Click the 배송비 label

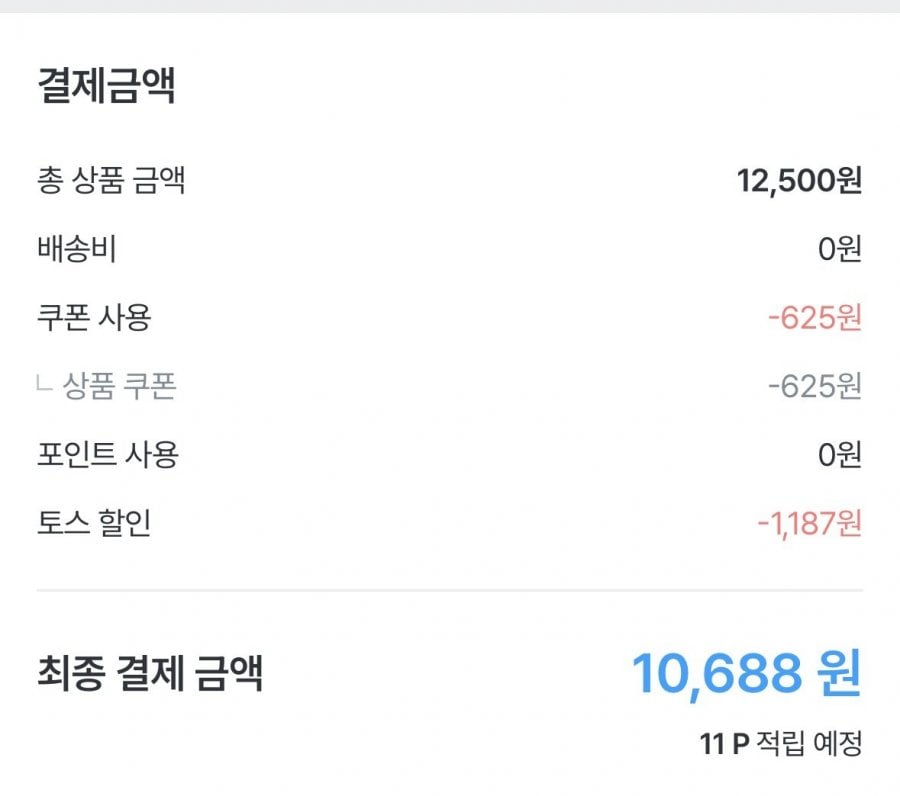point(77,250)
